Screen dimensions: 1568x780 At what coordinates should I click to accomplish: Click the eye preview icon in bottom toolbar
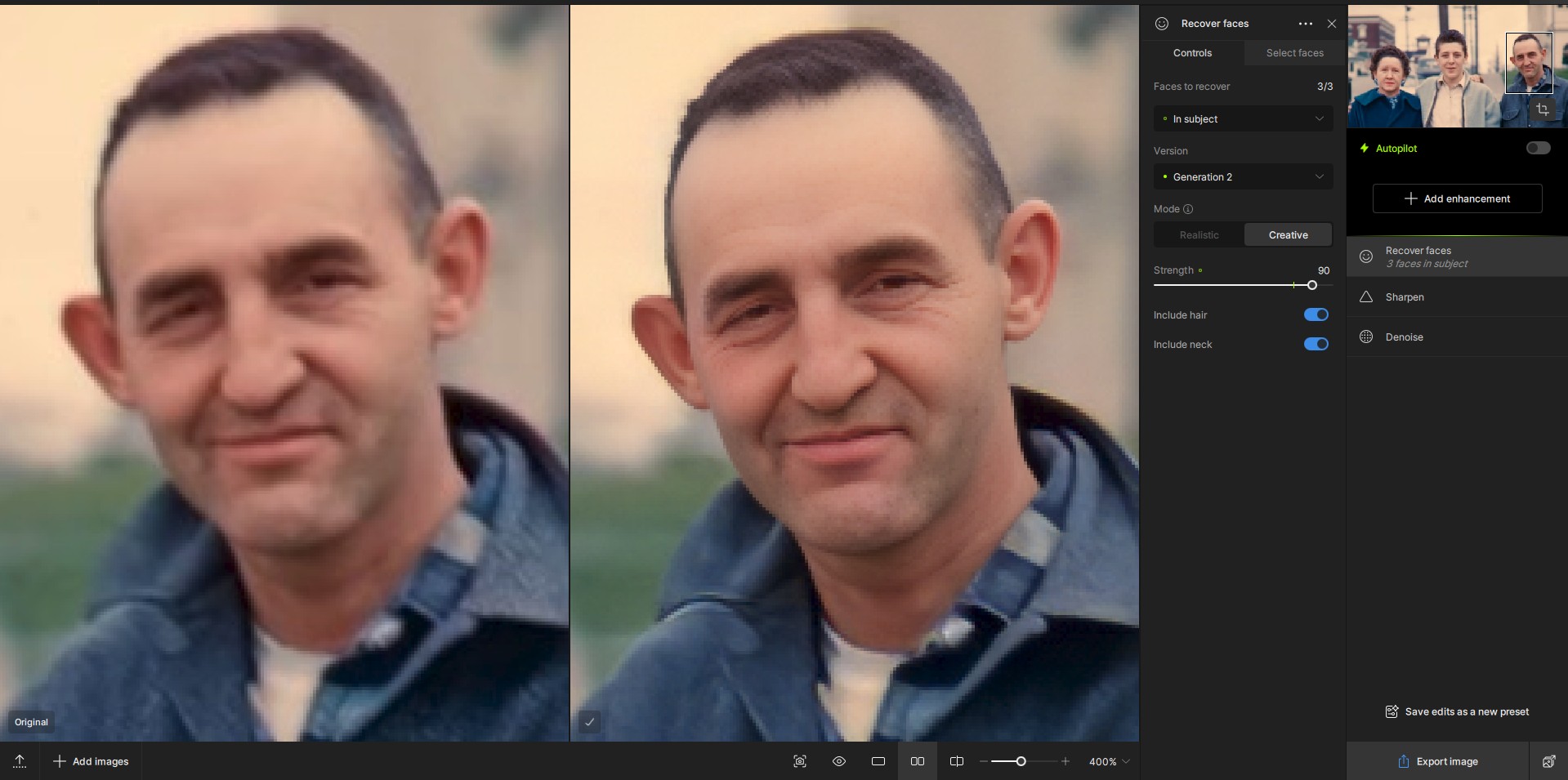839,761
